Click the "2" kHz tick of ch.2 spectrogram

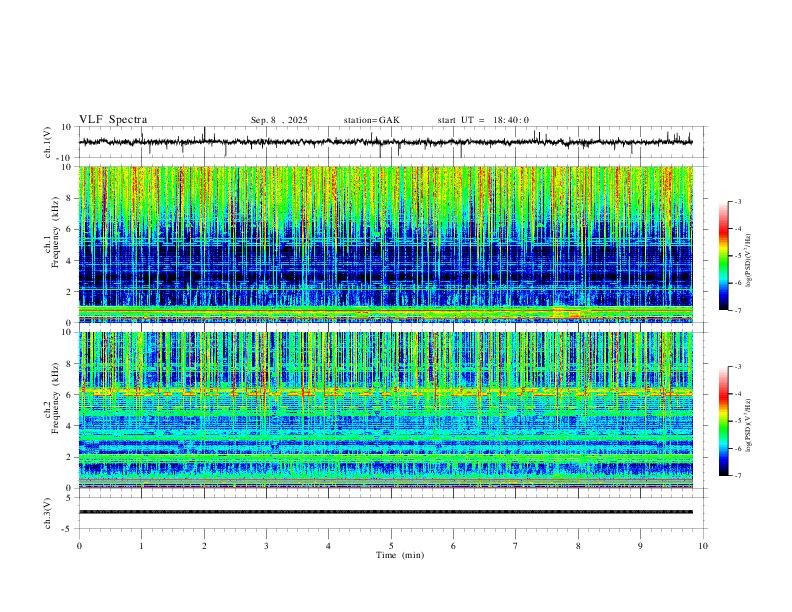[x=70, y=457]
